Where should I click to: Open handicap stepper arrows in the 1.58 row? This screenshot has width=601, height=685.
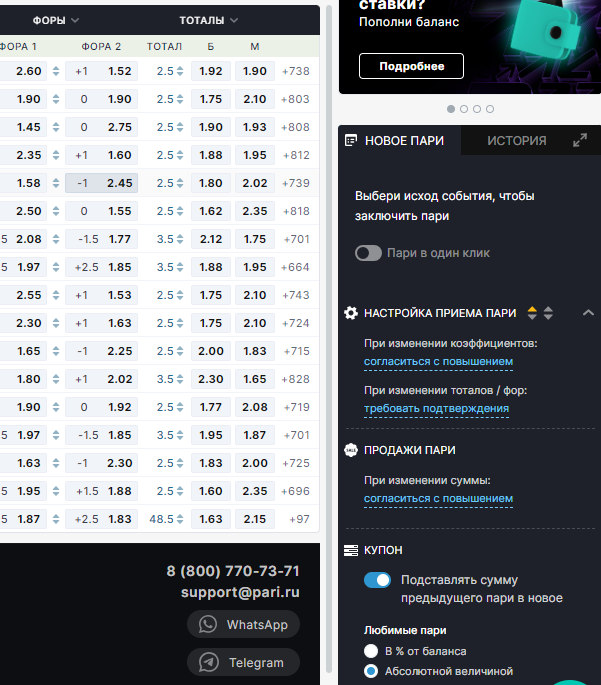point(56,183)
